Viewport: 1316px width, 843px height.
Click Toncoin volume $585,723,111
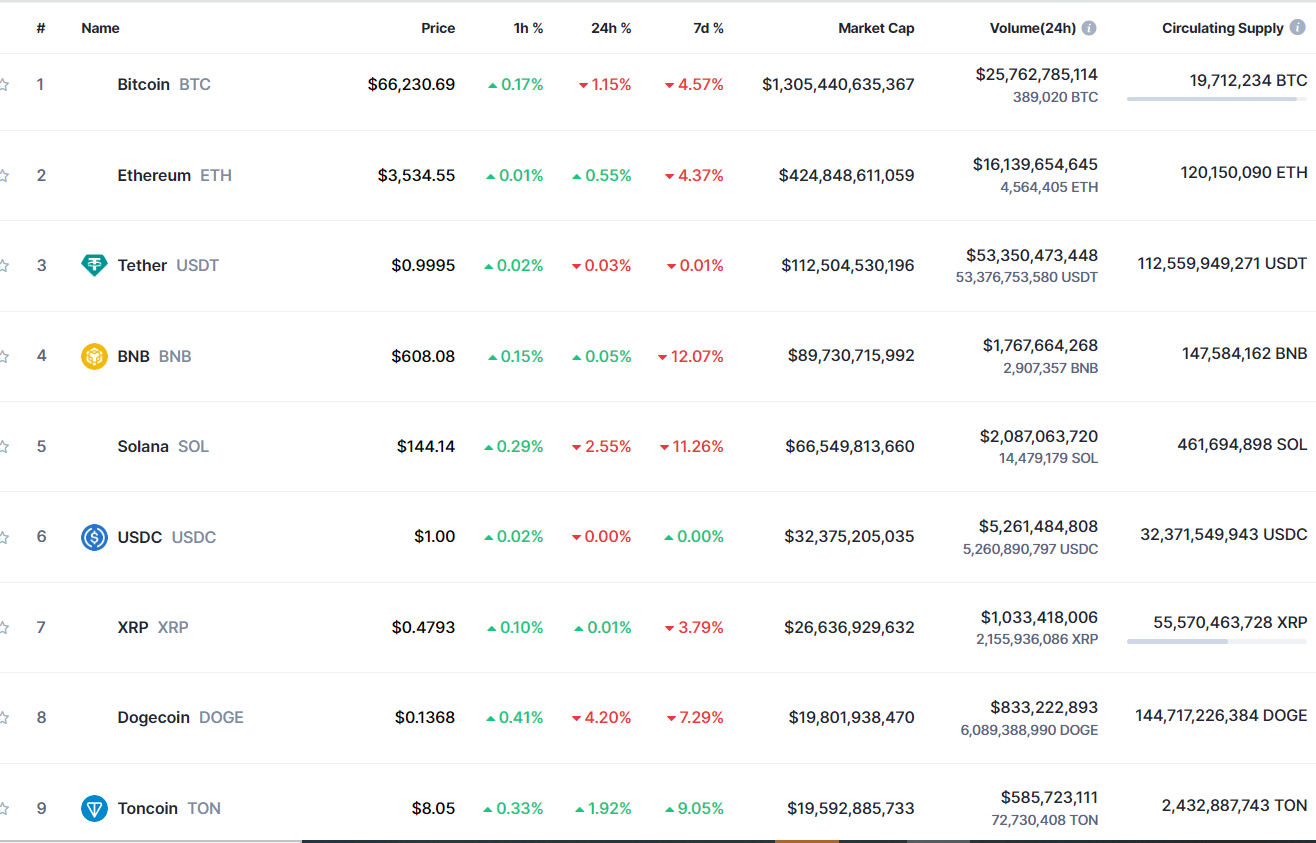tap(1049, 797)
